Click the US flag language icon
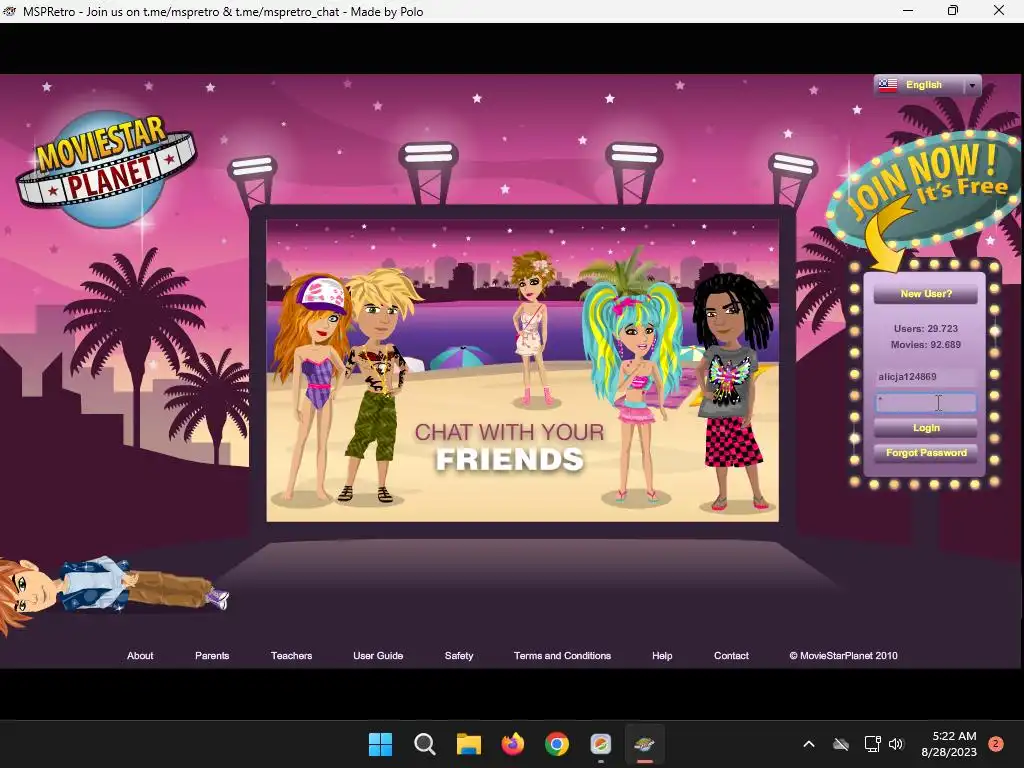The image size is (1024, 768). [x=888, y=85]
